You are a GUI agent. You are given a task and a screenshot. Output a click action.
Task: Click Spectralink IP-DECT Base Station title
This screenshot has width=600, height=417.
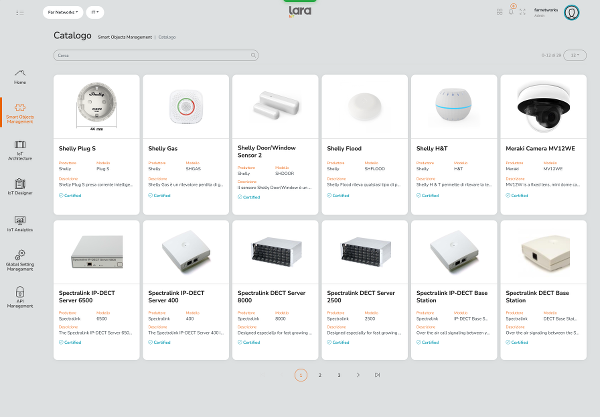point(452,296)
